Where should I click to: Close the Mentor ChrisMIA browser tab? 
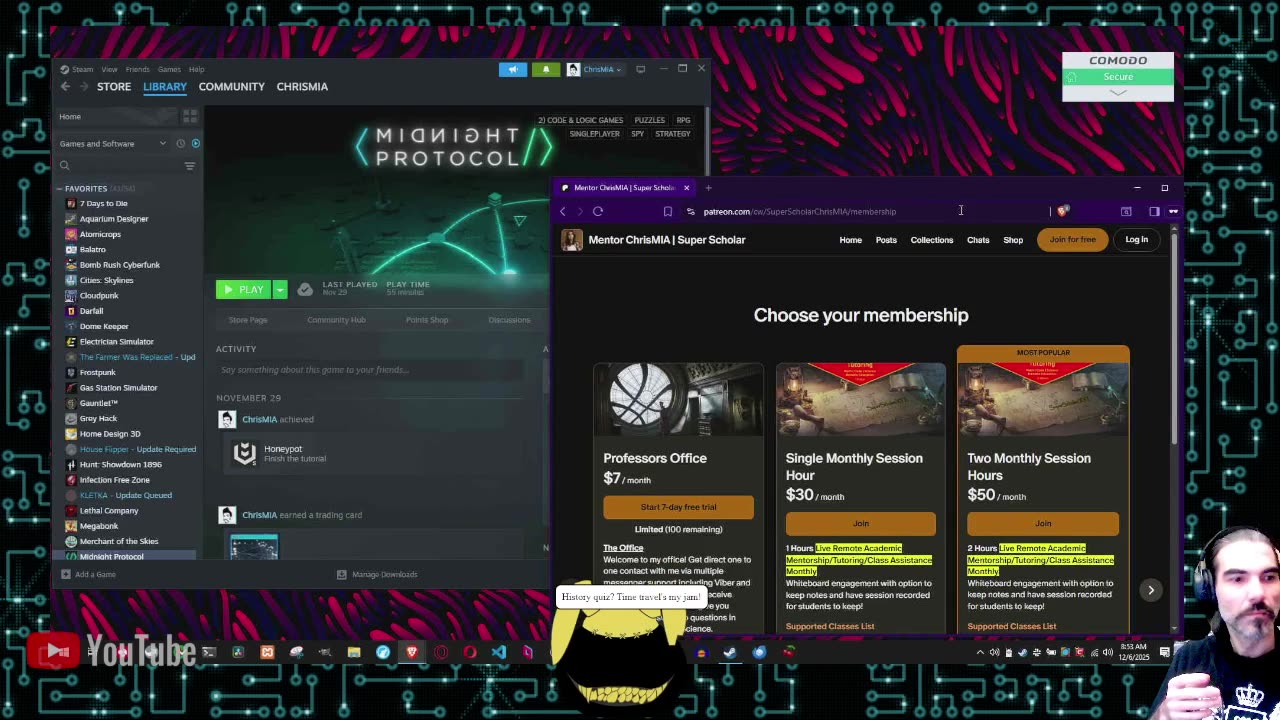coord(686,188)
